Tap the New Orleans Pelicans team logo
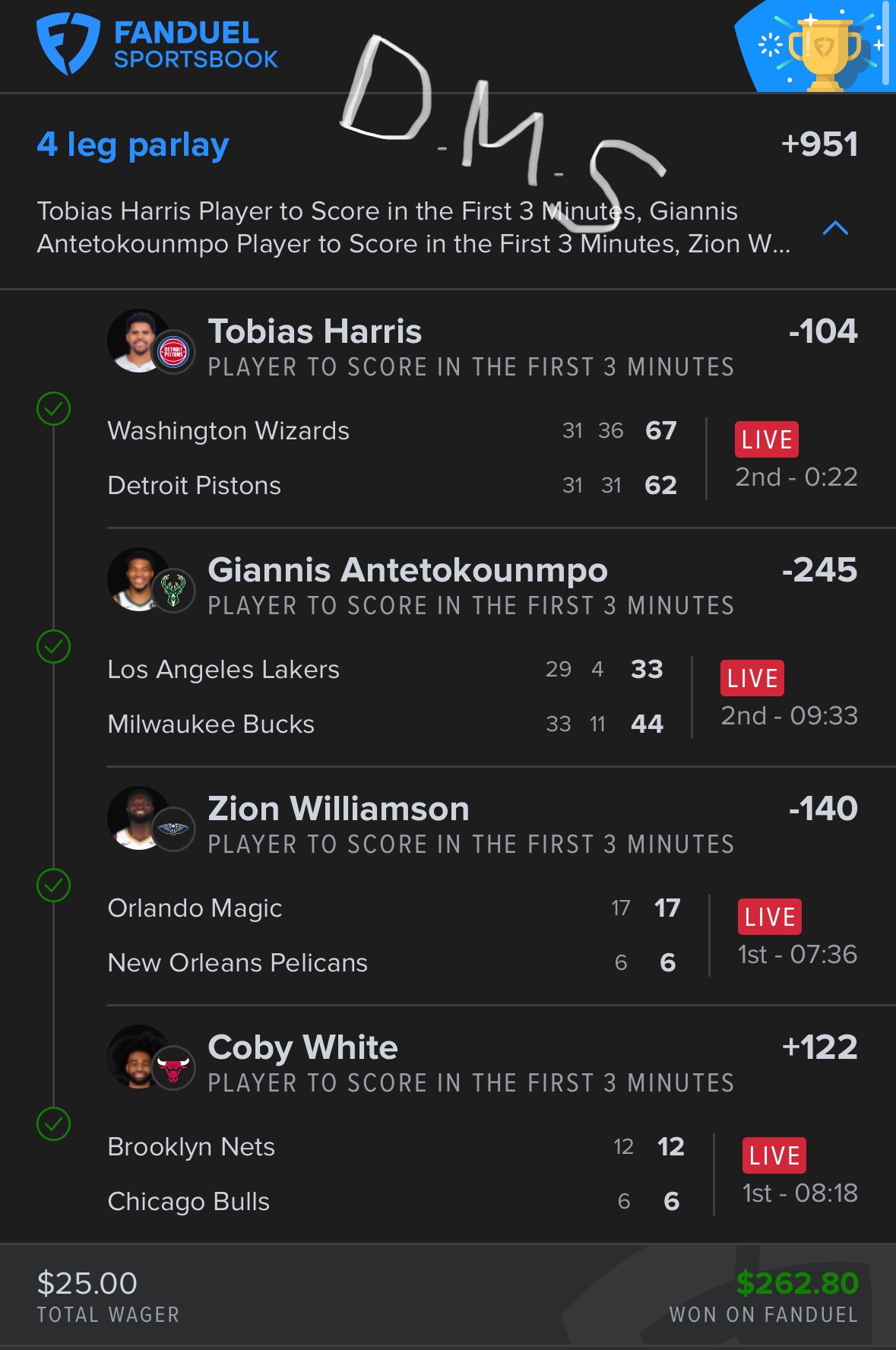 click(x=174, y=829)
